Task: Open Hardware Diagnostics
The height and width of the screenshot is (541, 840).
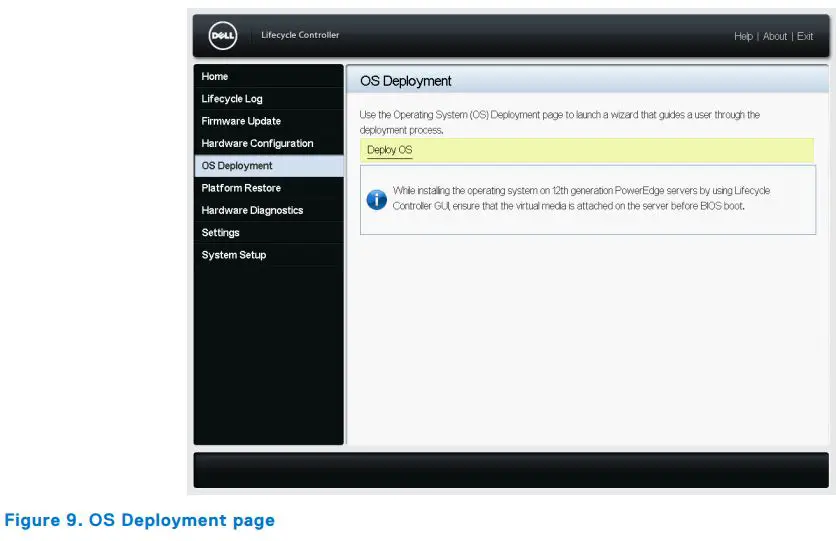Action: [x=268, y=211]
